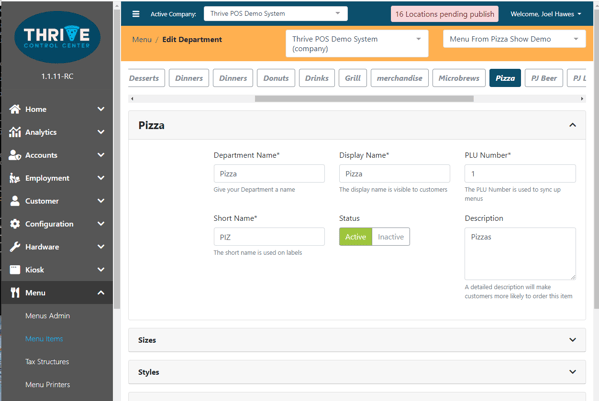This screenshot has width=599, height=401.
Task: Select the Drinks department tab
Action: [x=317, y=78]
